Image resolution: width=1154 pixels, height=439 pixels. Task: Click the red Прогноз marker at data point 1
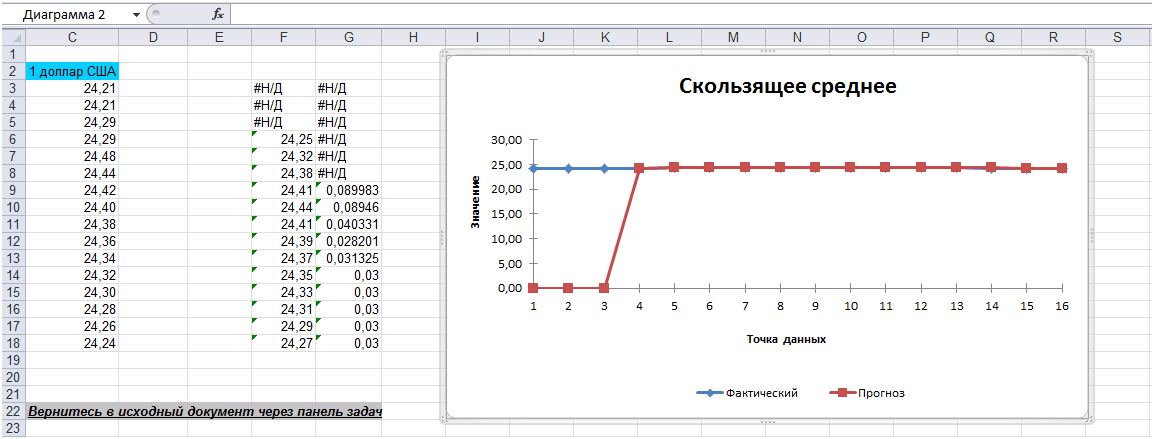533,288
